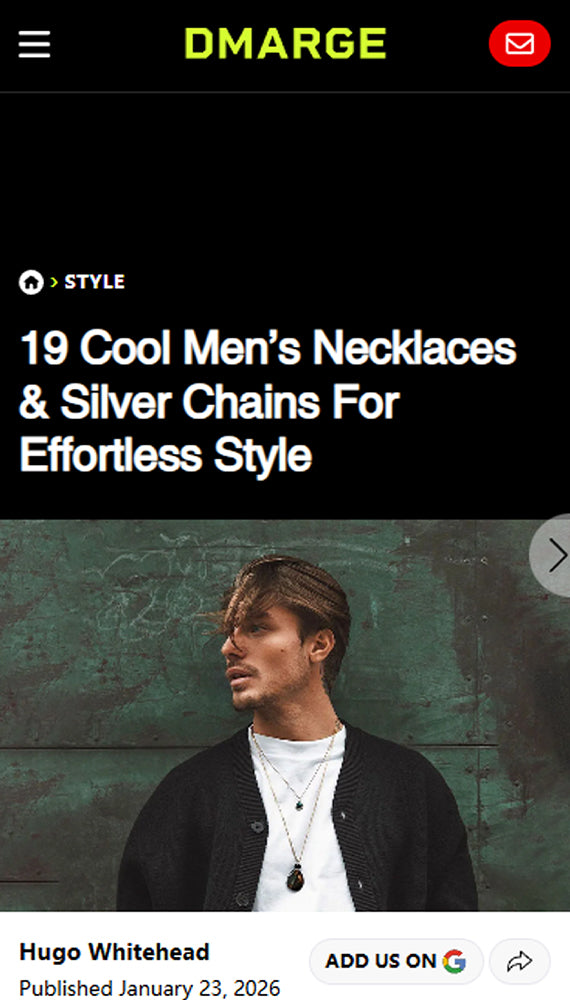Screen dimensions: 570x1000
Task: Click the words Effortless Style in the title
Action: point(166,455)
